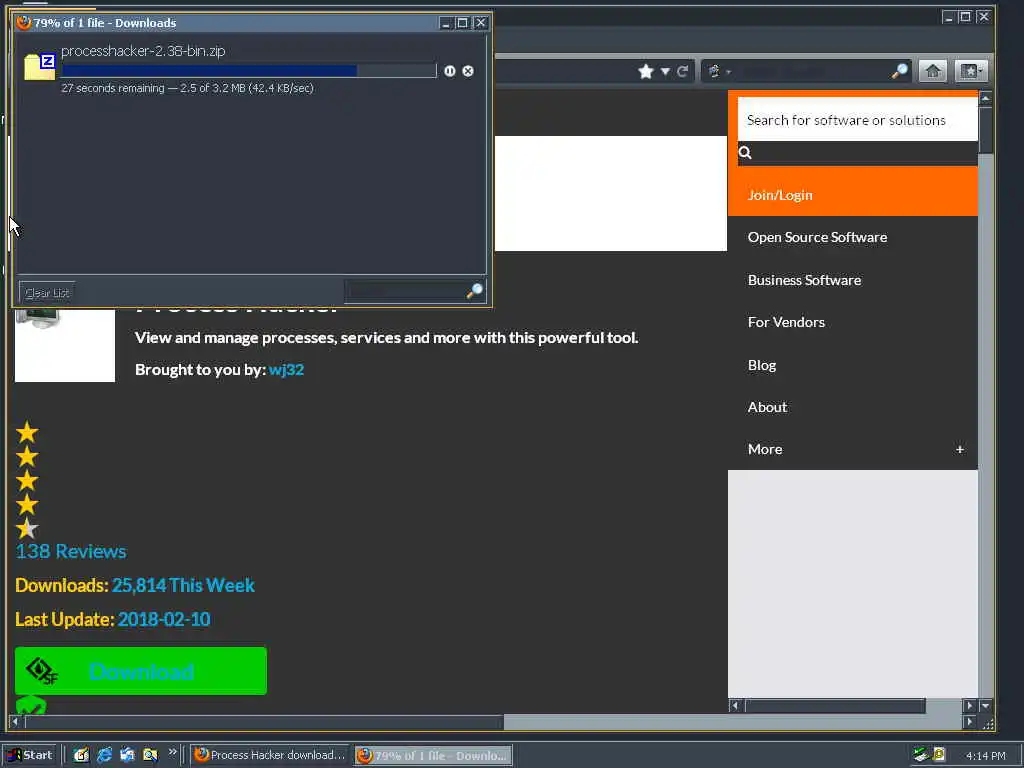Open the search engine selector dropdown
Image resolution: width=1024 pixels, height=768 pixels.
pyautogui.click(x=718, y=71)
